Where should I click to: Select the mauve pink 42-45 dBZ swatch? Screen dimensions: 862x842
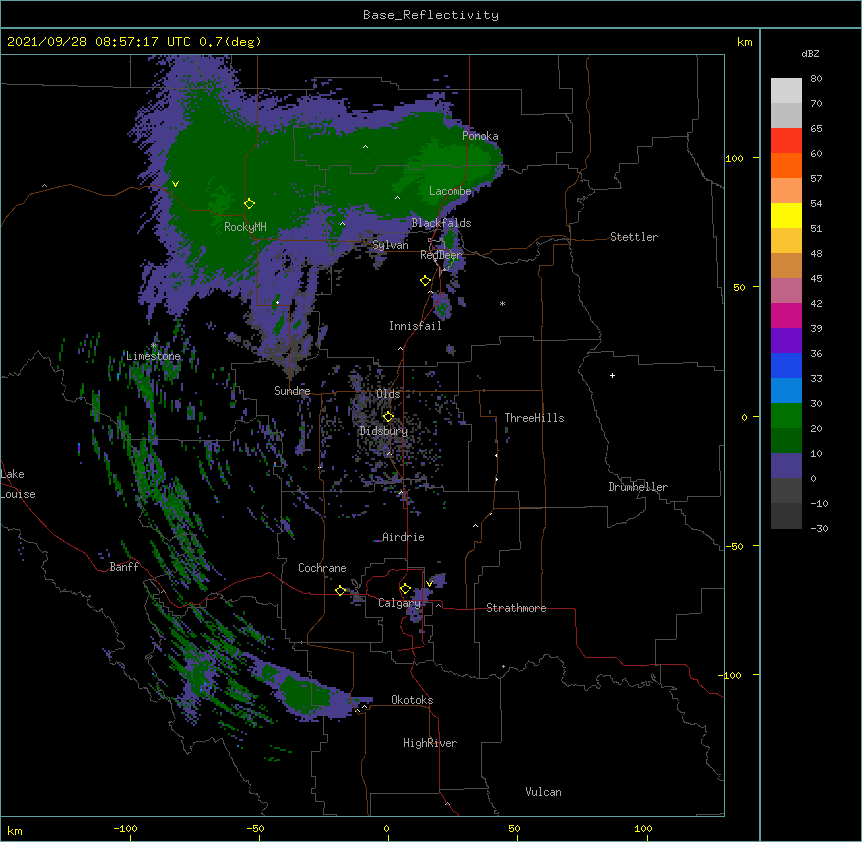point(786,291)
